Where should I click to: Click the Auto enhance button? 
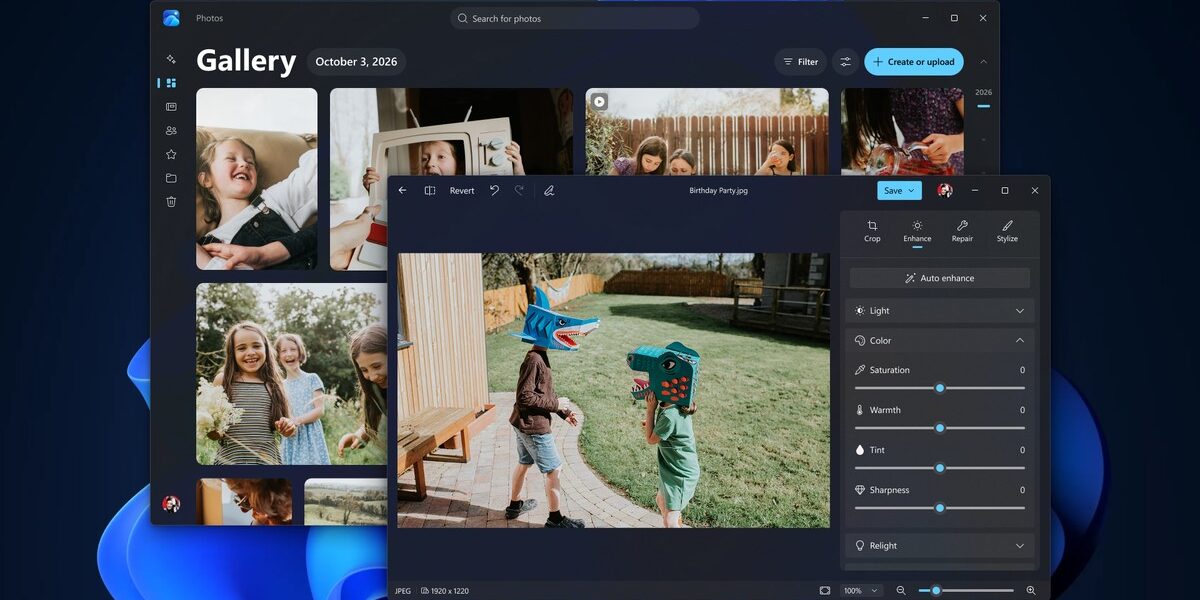pyautogui.click(x=940, y=278)
